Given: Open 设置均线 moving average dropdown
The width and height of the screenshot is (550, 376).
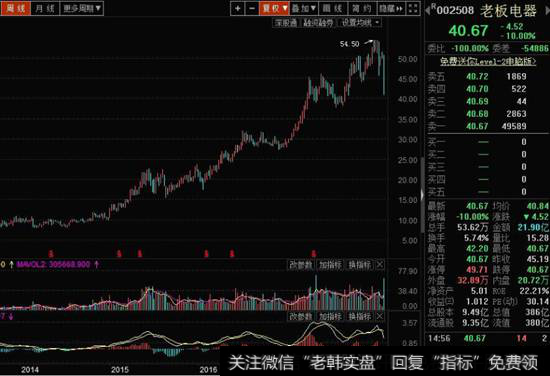Looking at the screenshot, I should 361,23.
